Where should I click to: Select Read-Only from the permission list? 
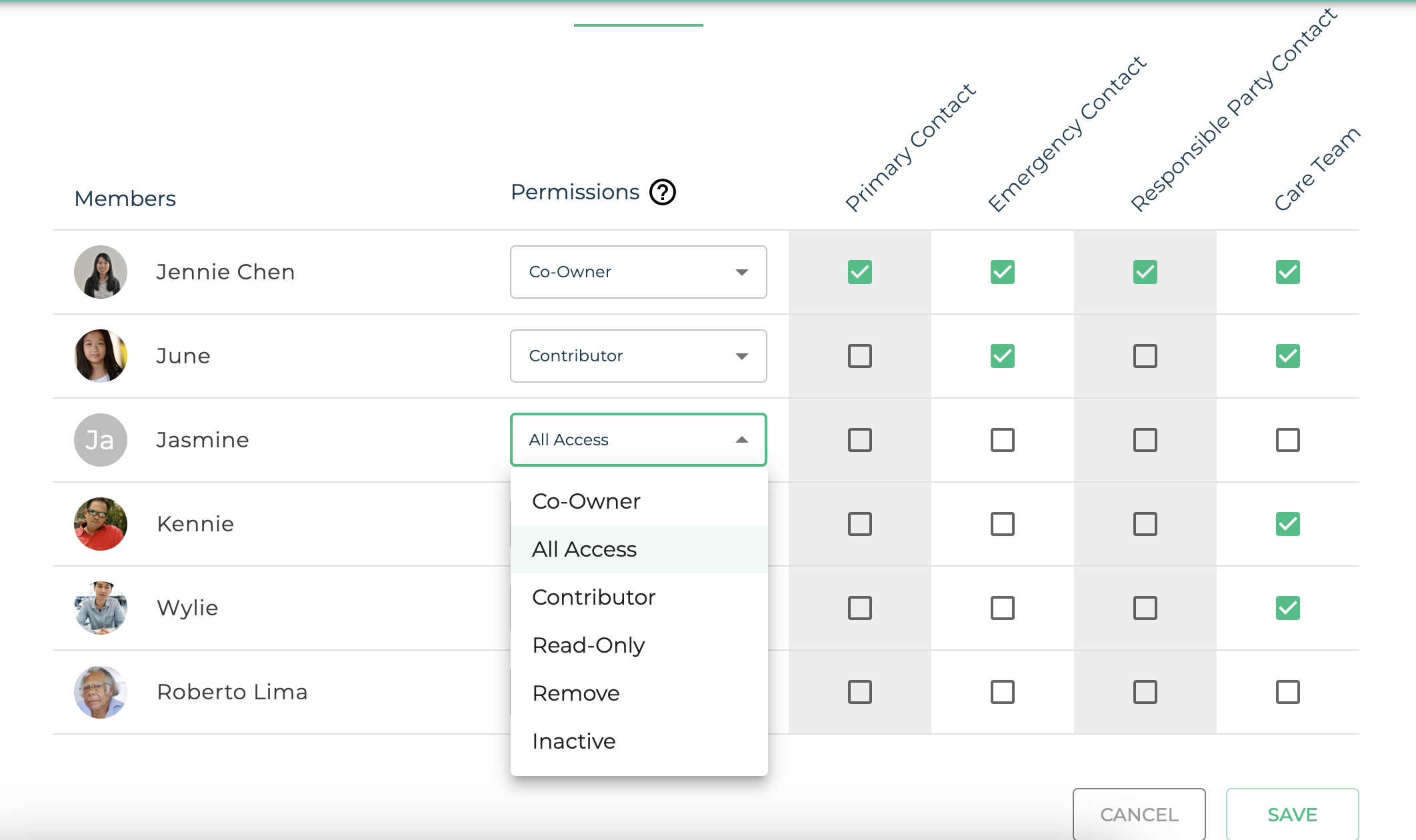(589, 645)
